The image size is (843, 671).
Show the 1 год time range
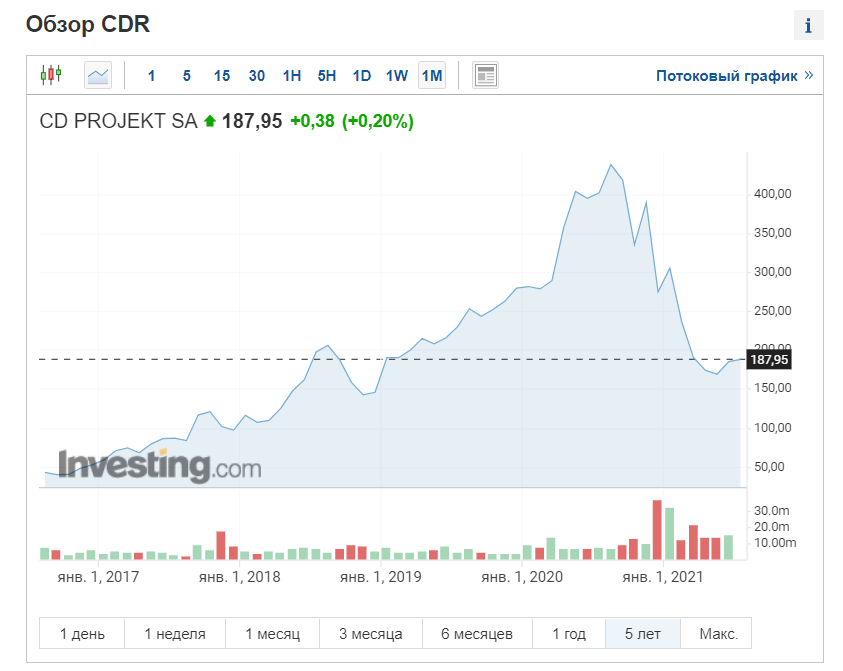tap(568, 634)
